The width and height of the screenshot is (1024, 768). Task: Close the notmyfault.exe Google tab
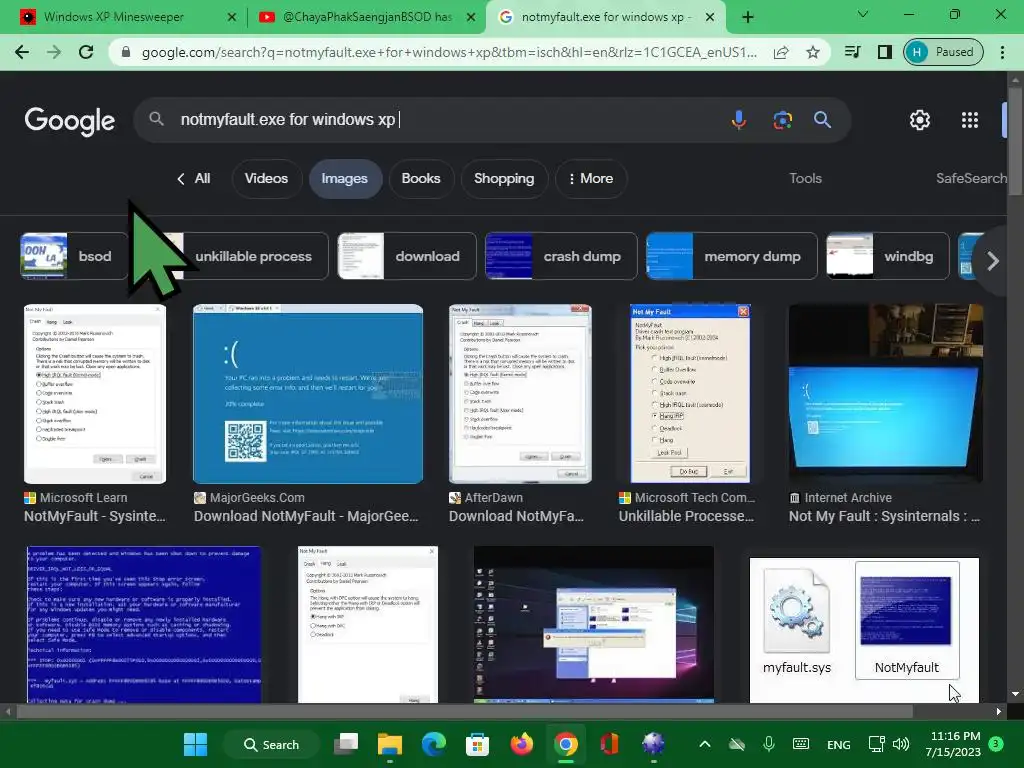coord(710,17)
